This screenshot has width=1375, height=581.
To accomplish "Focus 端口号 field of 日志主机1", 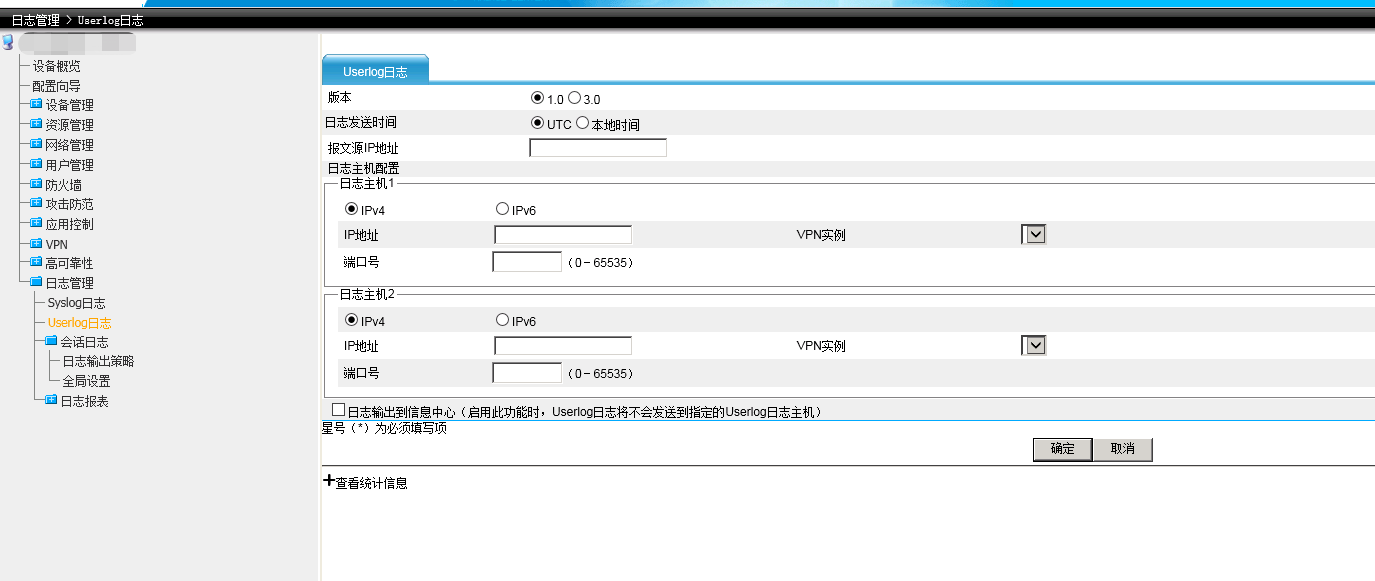I will pyautogui.click(x=528, y=262).
